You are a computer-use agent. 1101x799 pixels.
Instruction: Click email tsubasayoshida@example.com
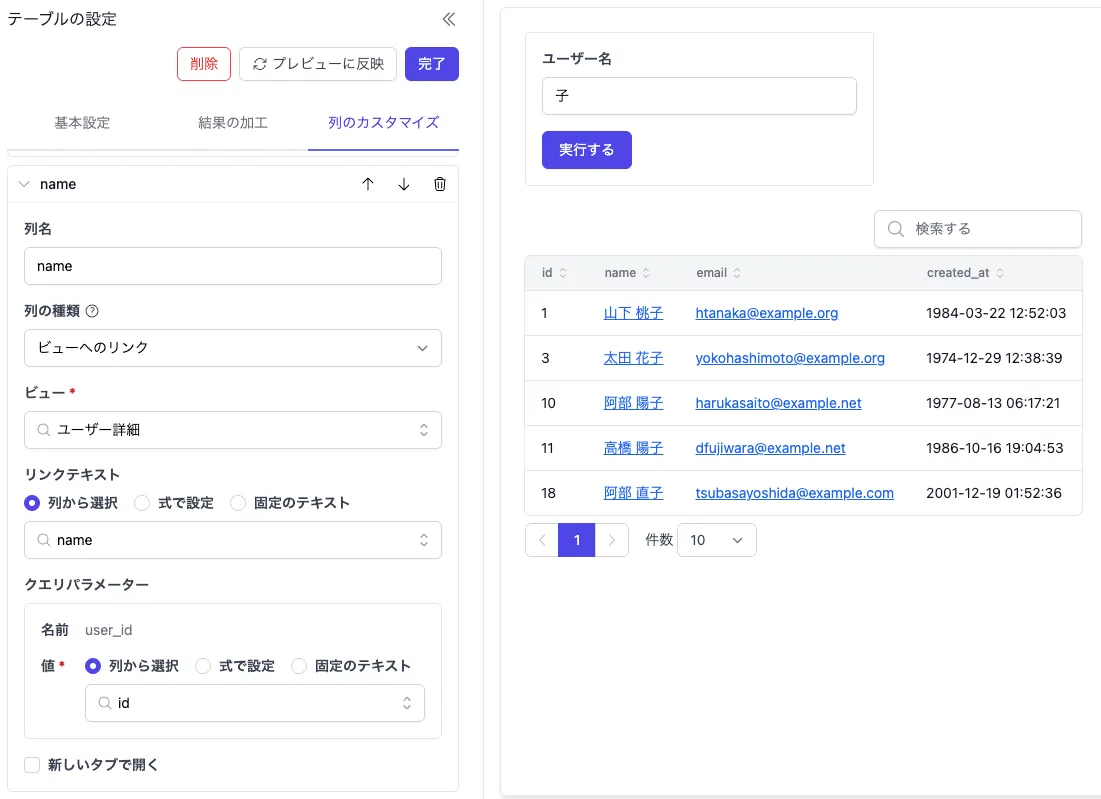(794, 493)
